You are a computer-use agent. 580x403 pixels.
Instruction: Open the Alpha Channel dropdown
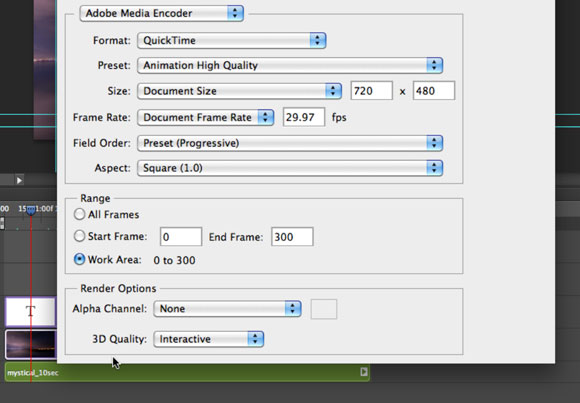227,309
